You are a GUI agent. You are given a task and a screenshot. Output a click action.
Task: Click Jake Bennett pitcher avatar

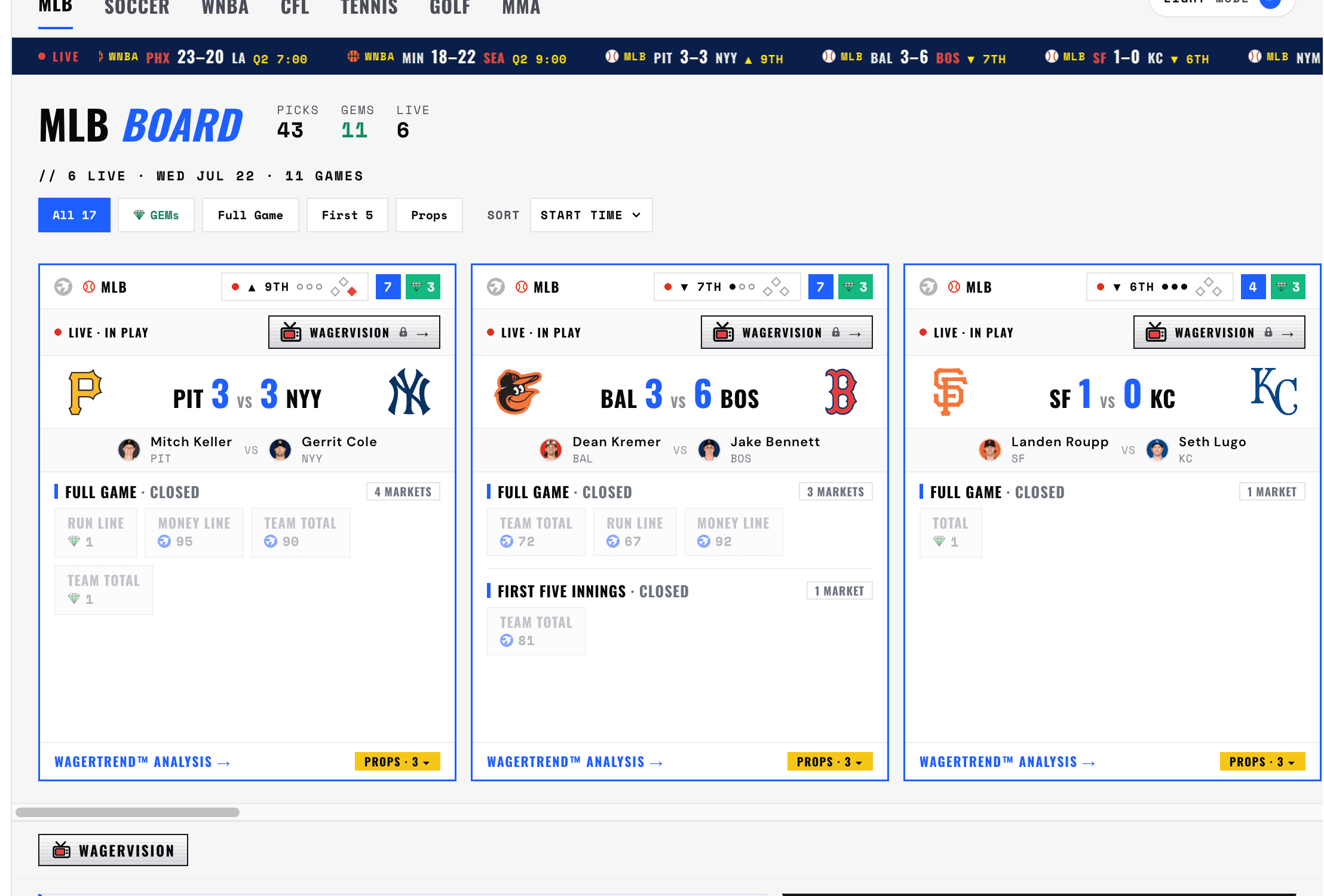pyautogui.click(x=709, y=449)
